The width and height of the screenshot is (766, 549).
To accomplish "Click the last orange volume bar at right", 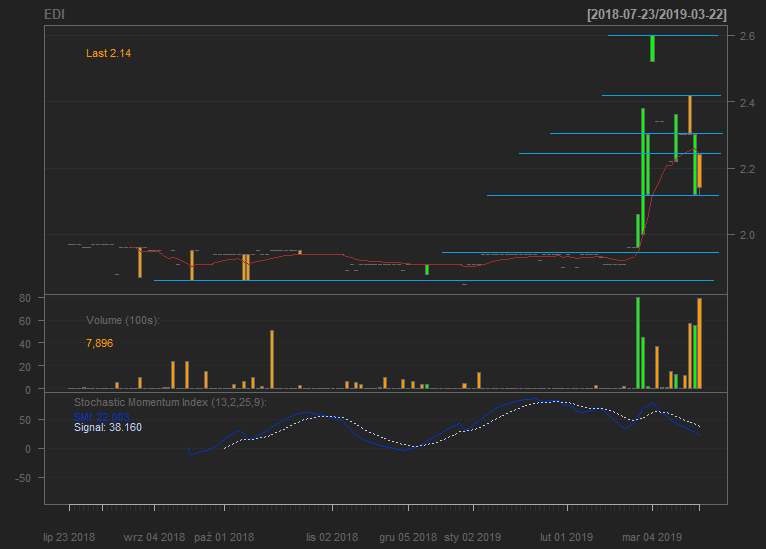I will (700, 343).
